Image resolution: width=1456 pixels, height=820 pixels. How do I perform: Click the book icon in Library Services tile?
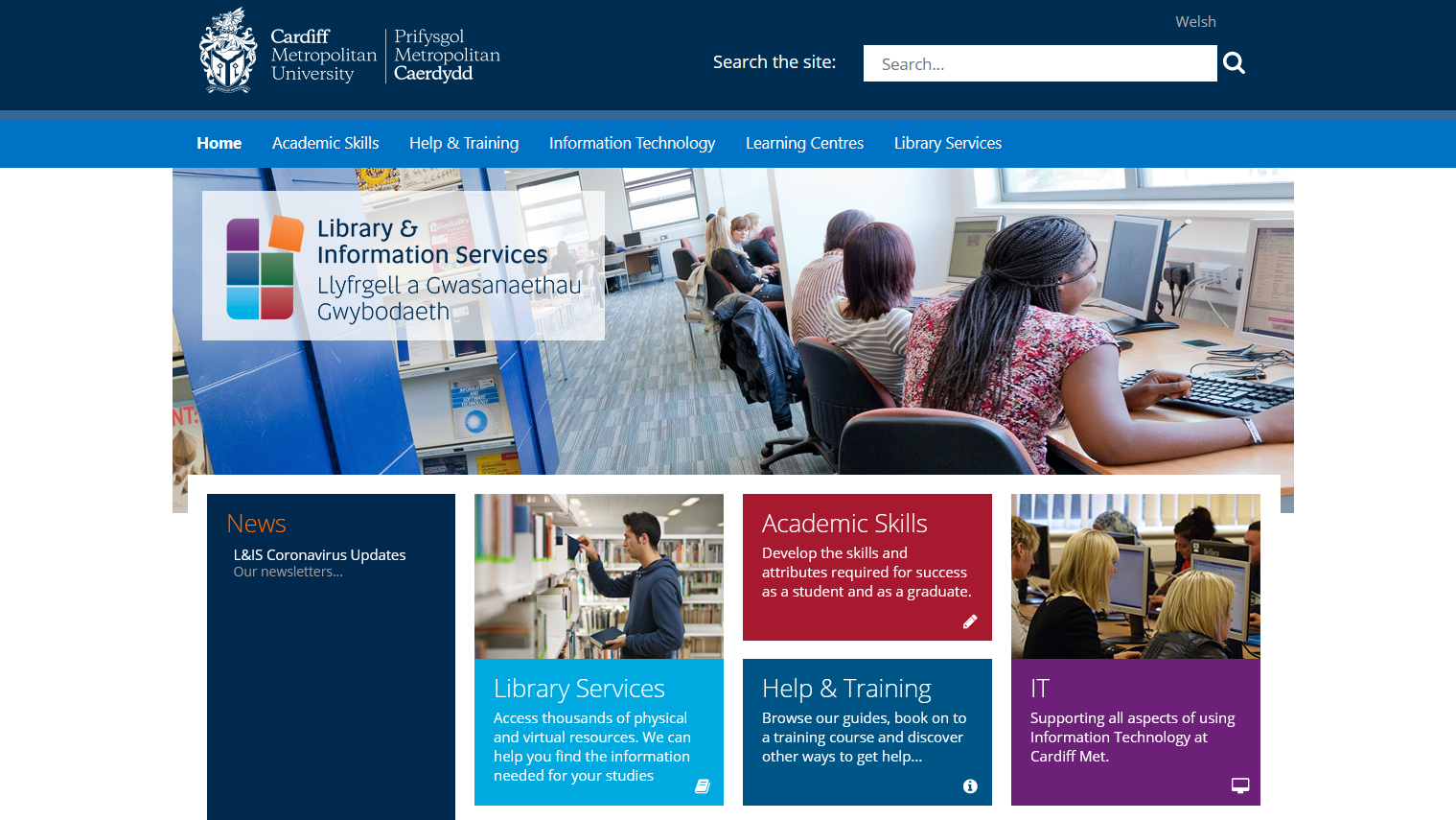pyautogui.click(x=702, y=786)
